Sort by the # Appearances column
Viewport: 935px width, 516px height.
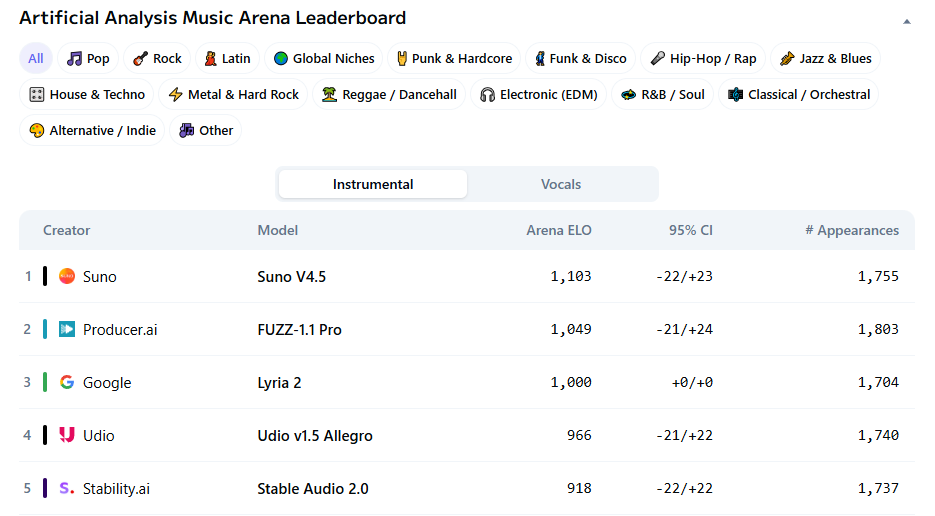click(852, 230)
